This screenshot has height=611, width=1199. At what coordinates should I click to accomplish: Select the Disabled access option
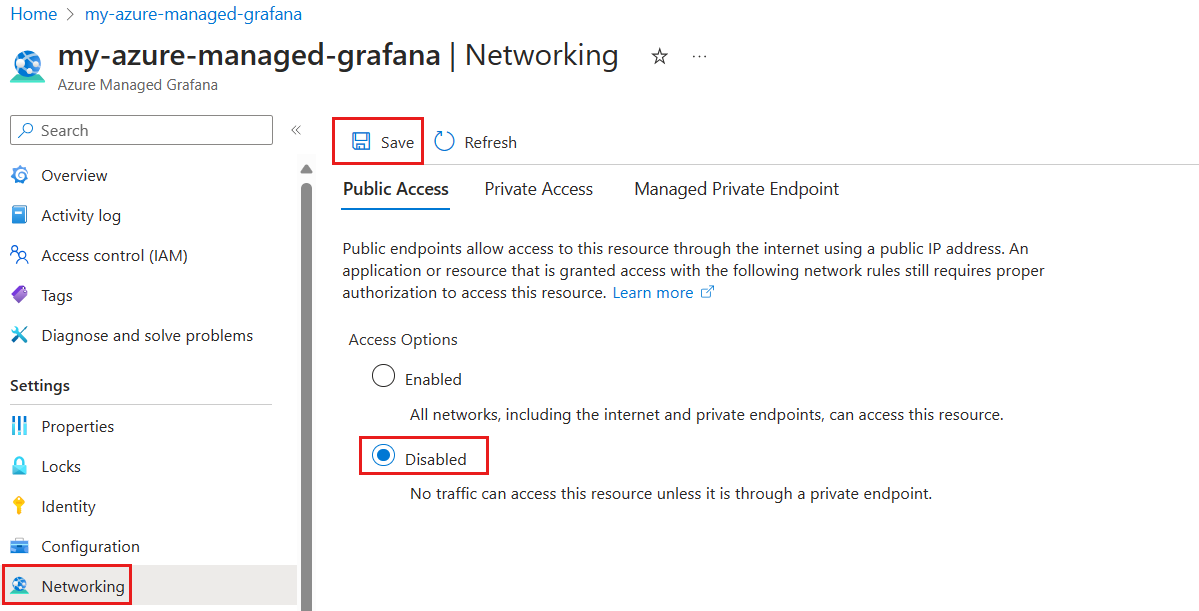tap(383, 455)
